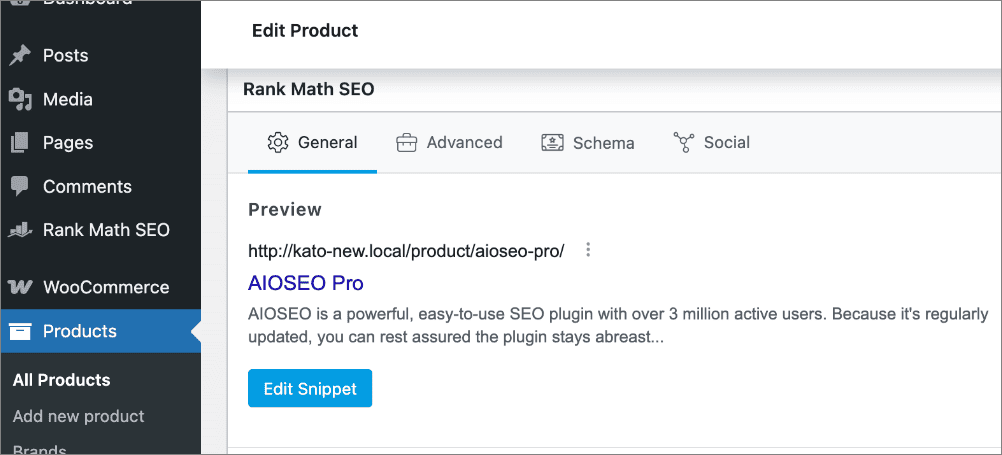
Task: Switch to the Advanced tab
Action: [449, 143]
